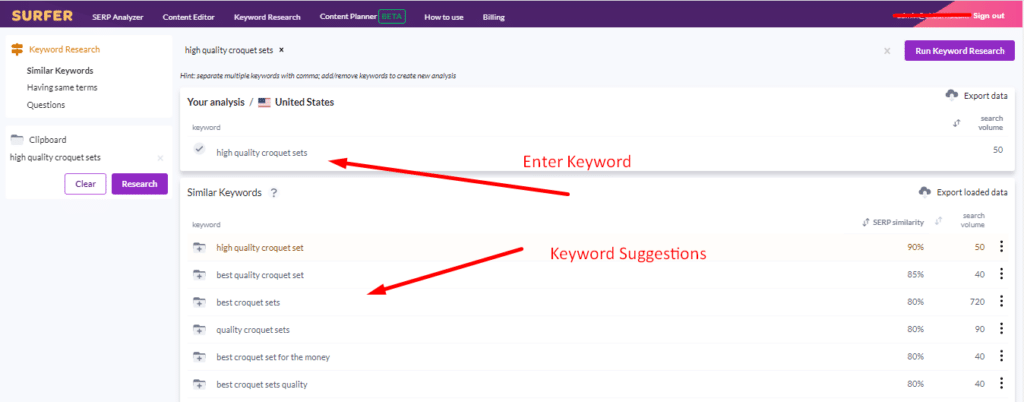The height and width of the screenshot is (402, 1024).
Task: Select Similar Keywords in sidebar
Action: point(60,70)
